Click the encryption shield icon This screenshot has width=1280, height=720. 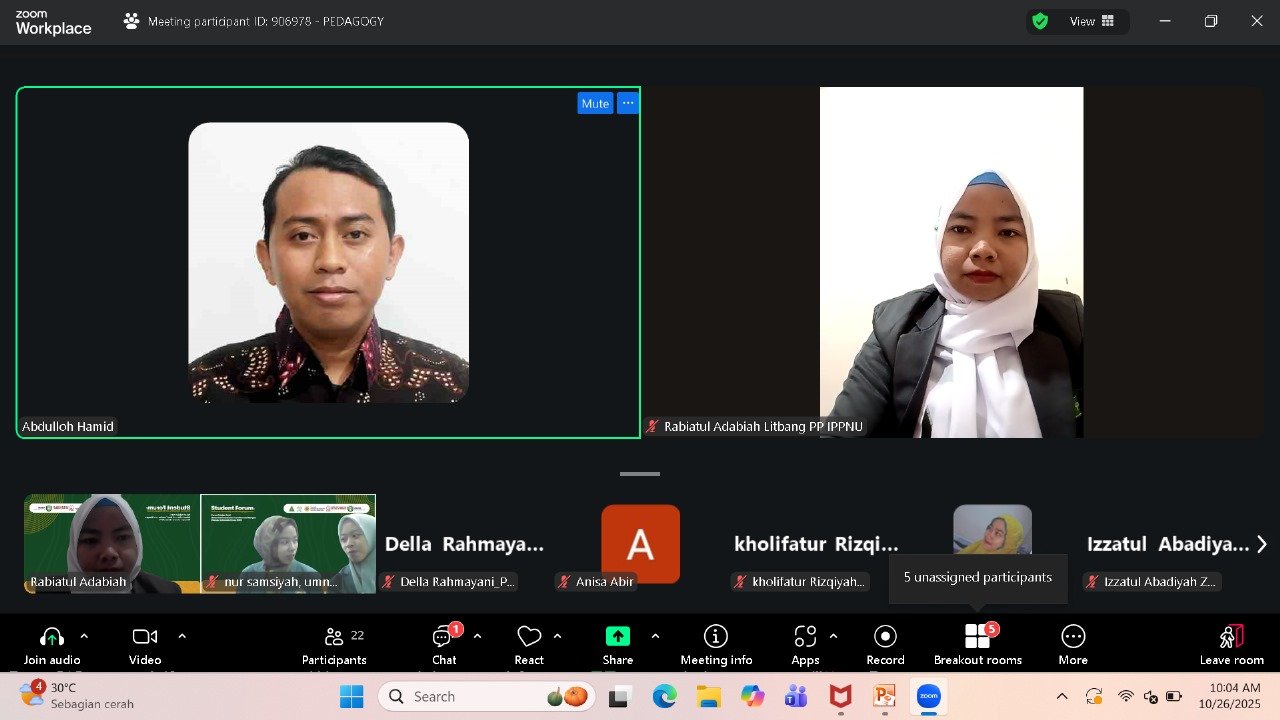coord(1040,21)
